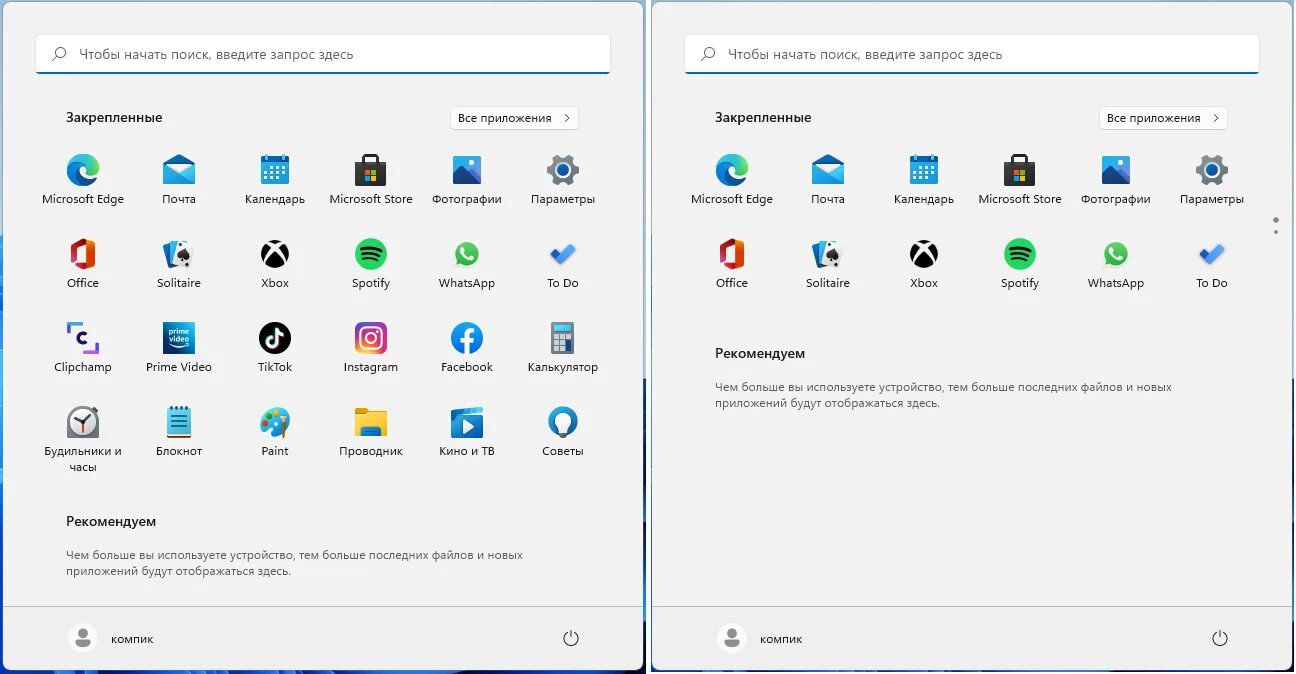Open WhatsApp in right Start menu
The image size is (1296, 674).
1116,264
